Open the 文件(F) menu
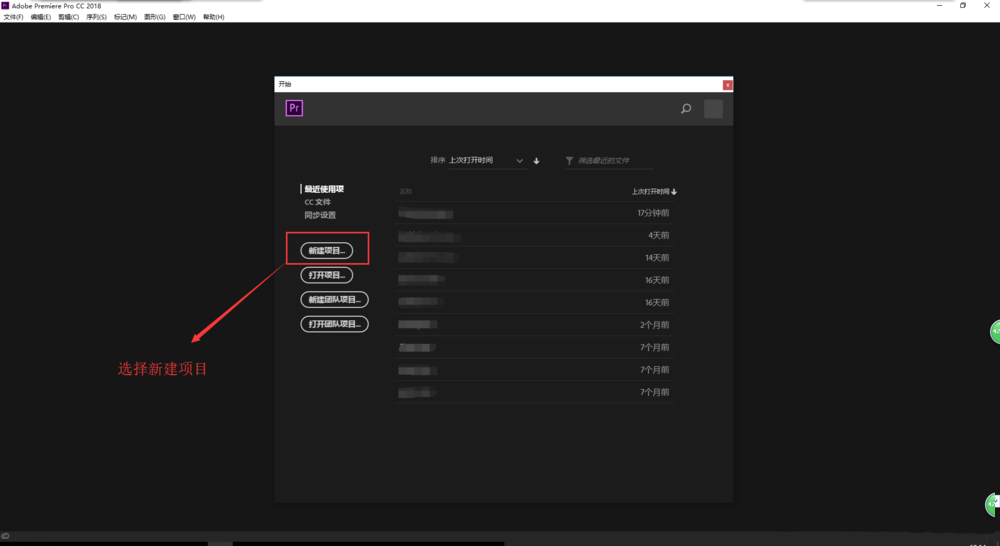This screenshot has height=546, width=1000. (13, 17)
